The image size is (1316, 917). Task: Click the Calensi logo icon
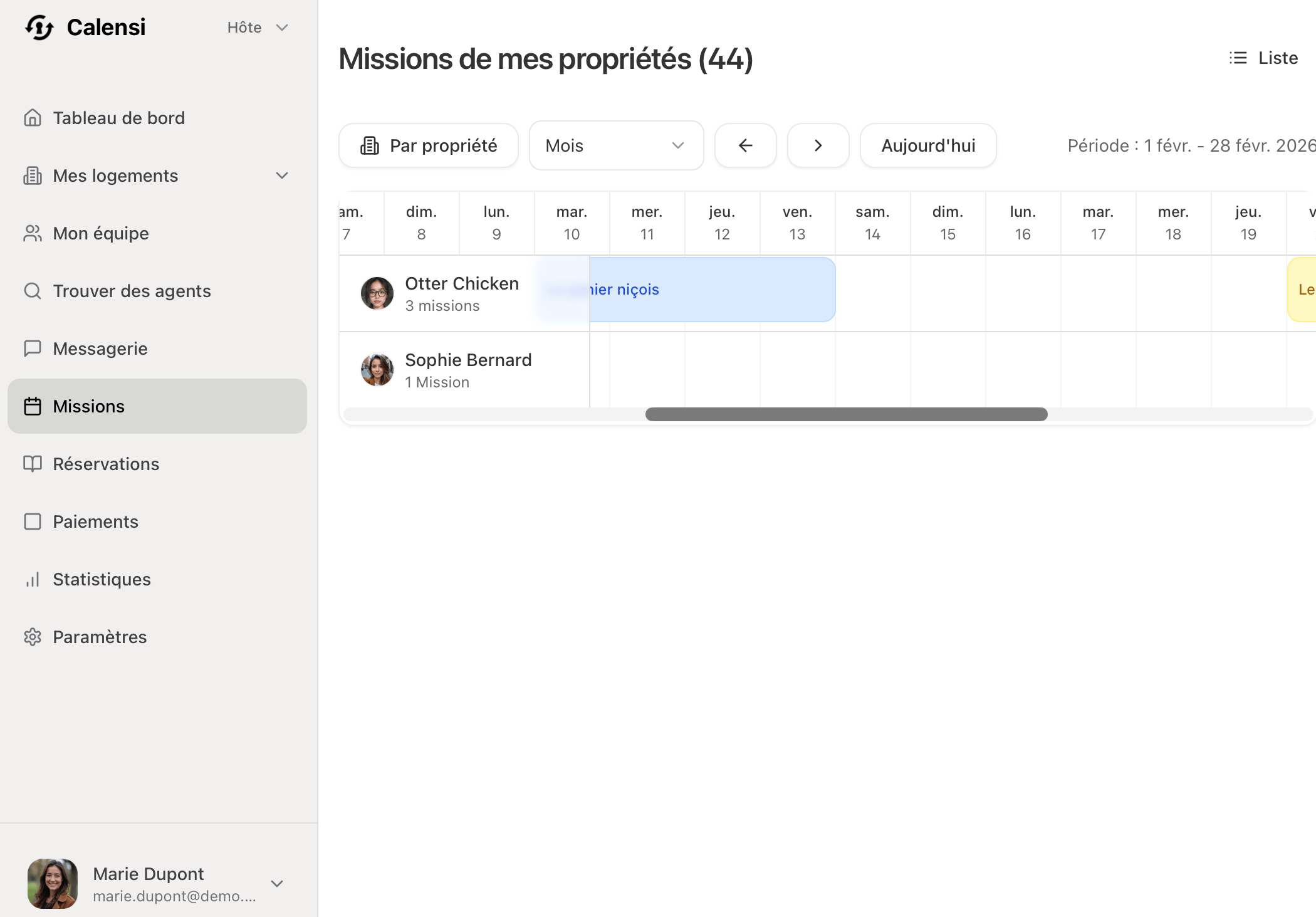point(39,28)
